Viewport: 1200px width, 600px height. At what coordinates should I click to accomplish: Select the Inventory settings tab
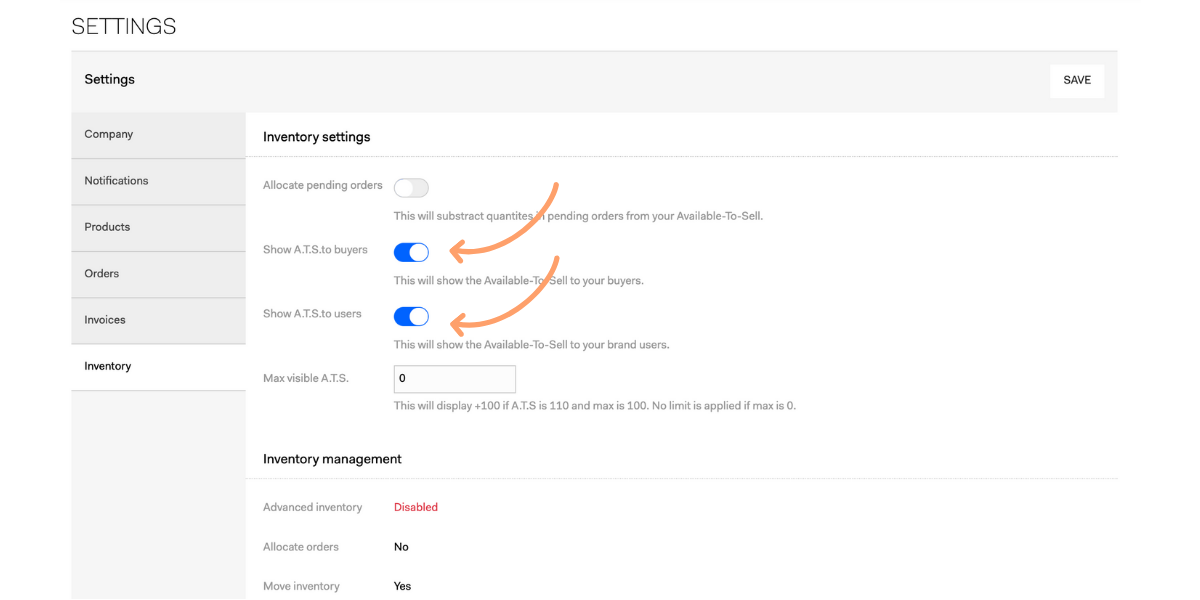158,367
